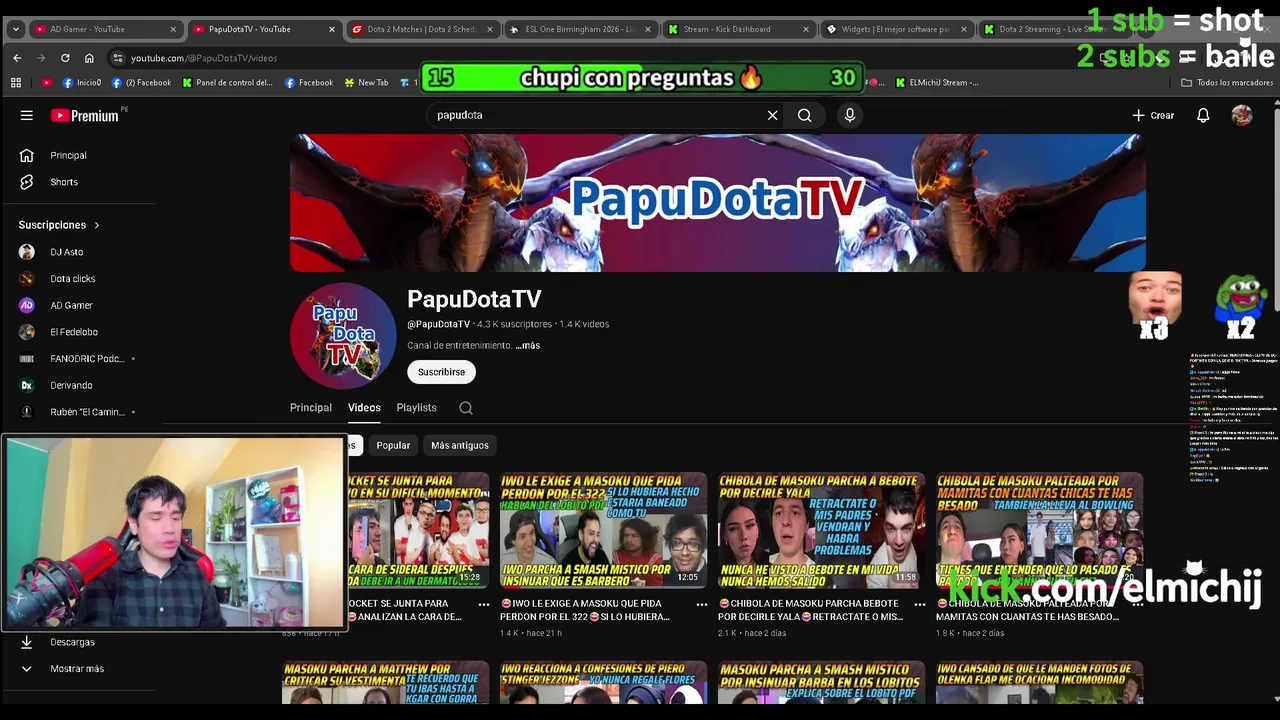Screen dimensions: 1280x720
Task: Open the Derivando subscription
Action: coord(71,385)
